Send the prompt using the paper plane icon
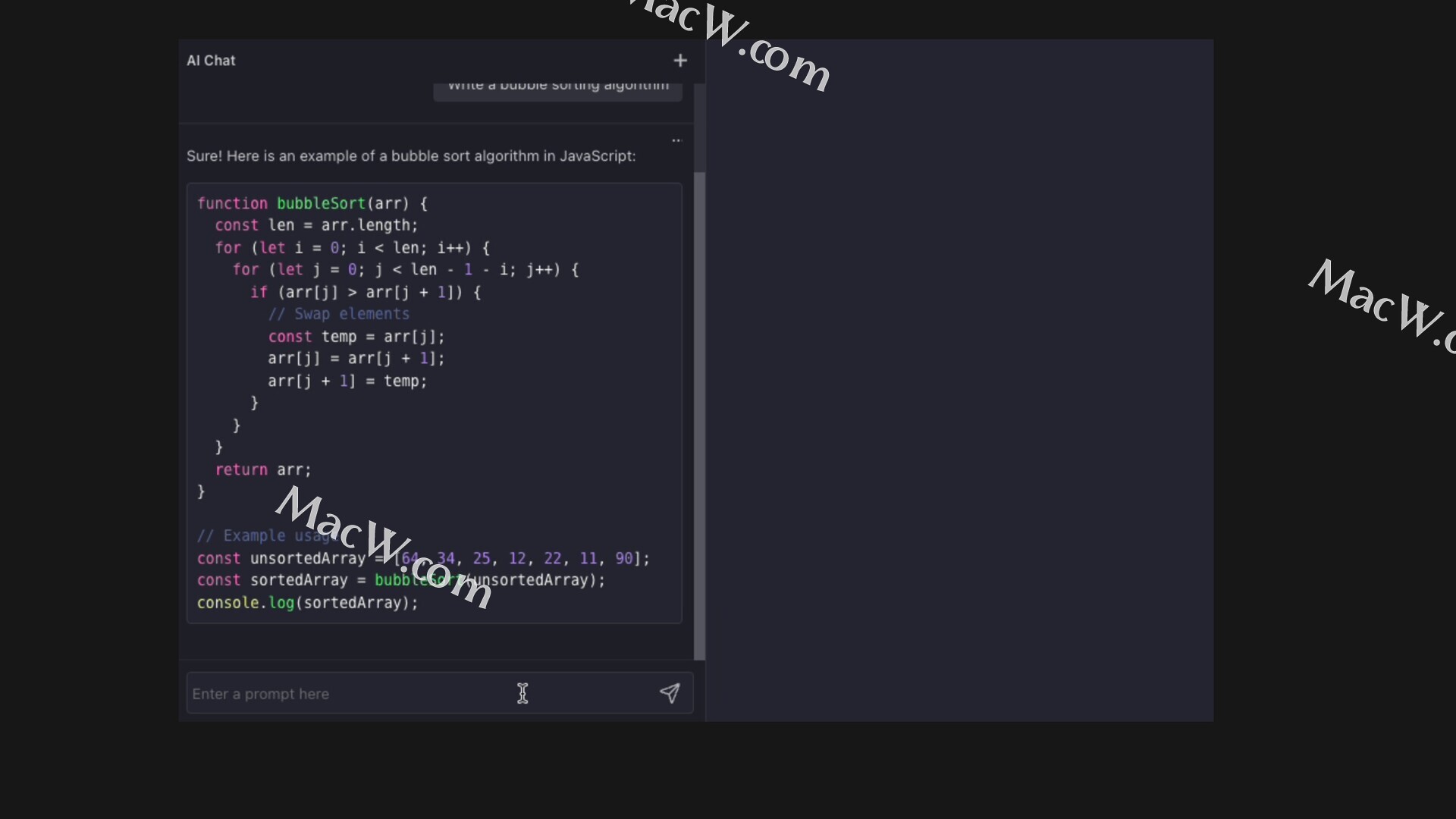 pyautogui.click(x=669, y=693)
